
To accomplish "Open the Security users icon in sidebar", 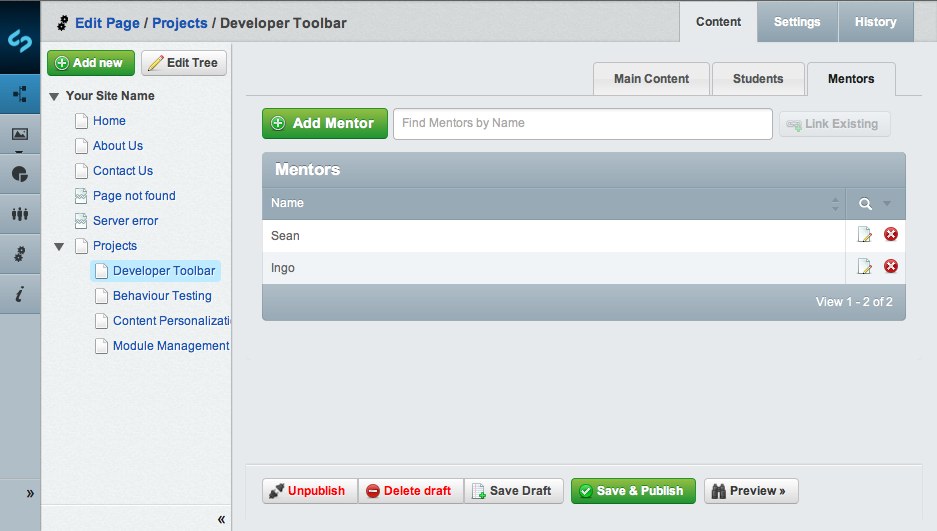I will pos(20,213).
